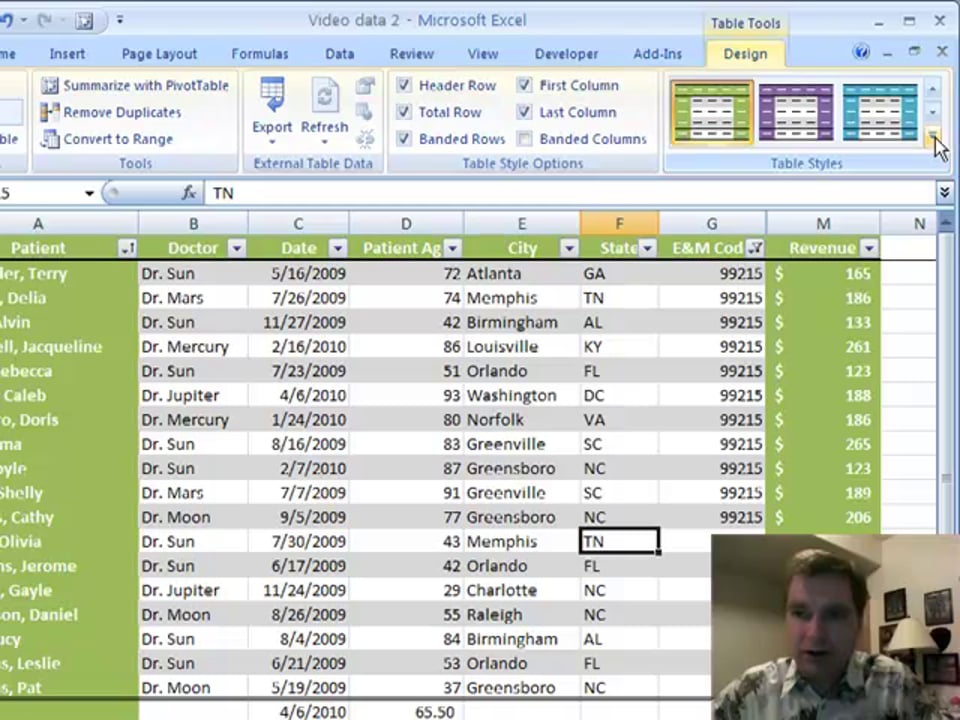Image resolution: width=960 pixels, height=720 pixels.
Task: Switch to the View tab
Action: tap(483, 54)
